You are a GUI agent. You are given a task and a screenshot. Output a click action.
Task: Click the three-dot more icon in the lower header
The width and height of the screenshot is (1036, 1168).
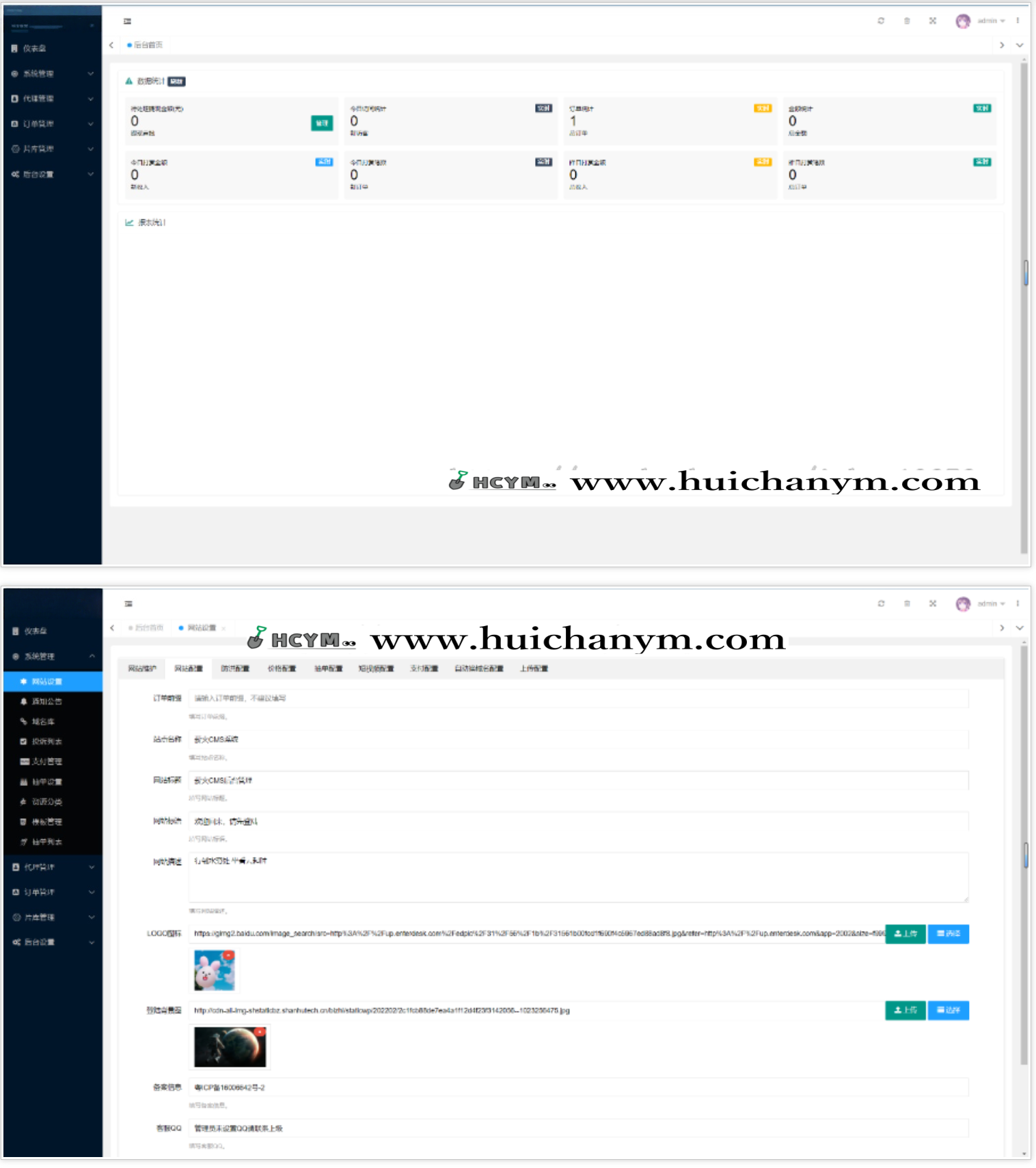[1018, 603]
